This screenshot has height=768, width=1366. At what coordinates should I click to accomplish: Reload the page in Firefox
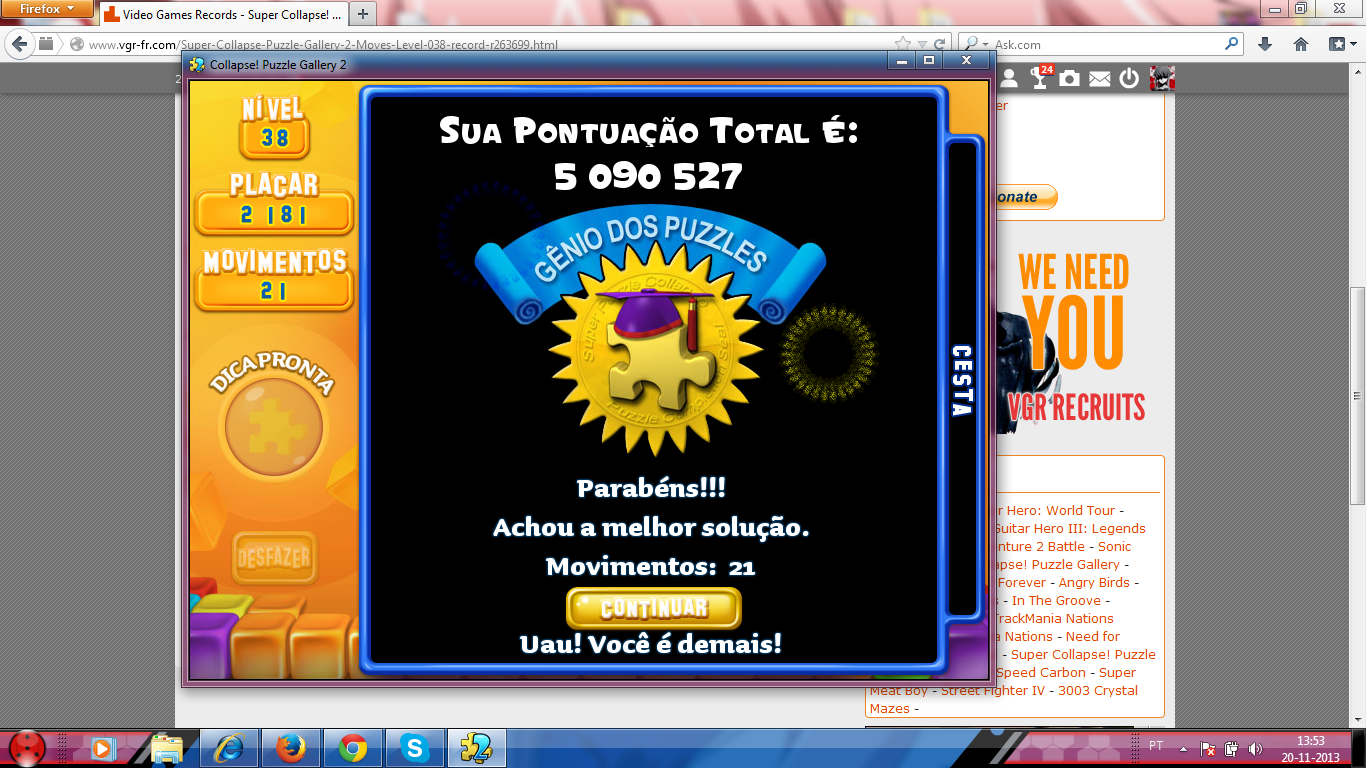click(939, 44)
